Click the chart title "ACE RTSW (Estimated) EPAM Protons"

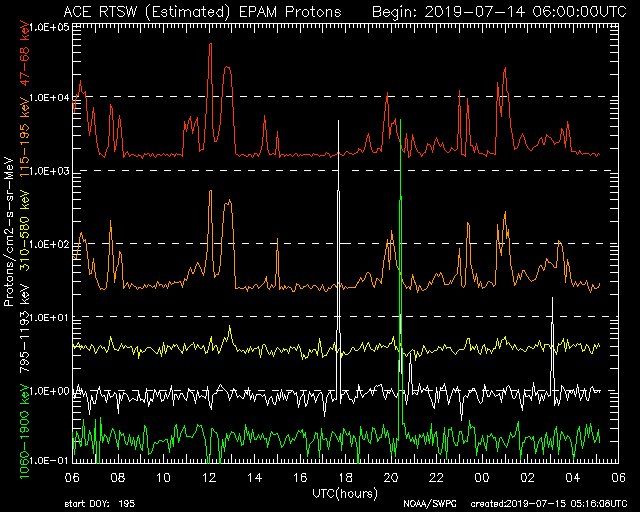tap(201, 11)
